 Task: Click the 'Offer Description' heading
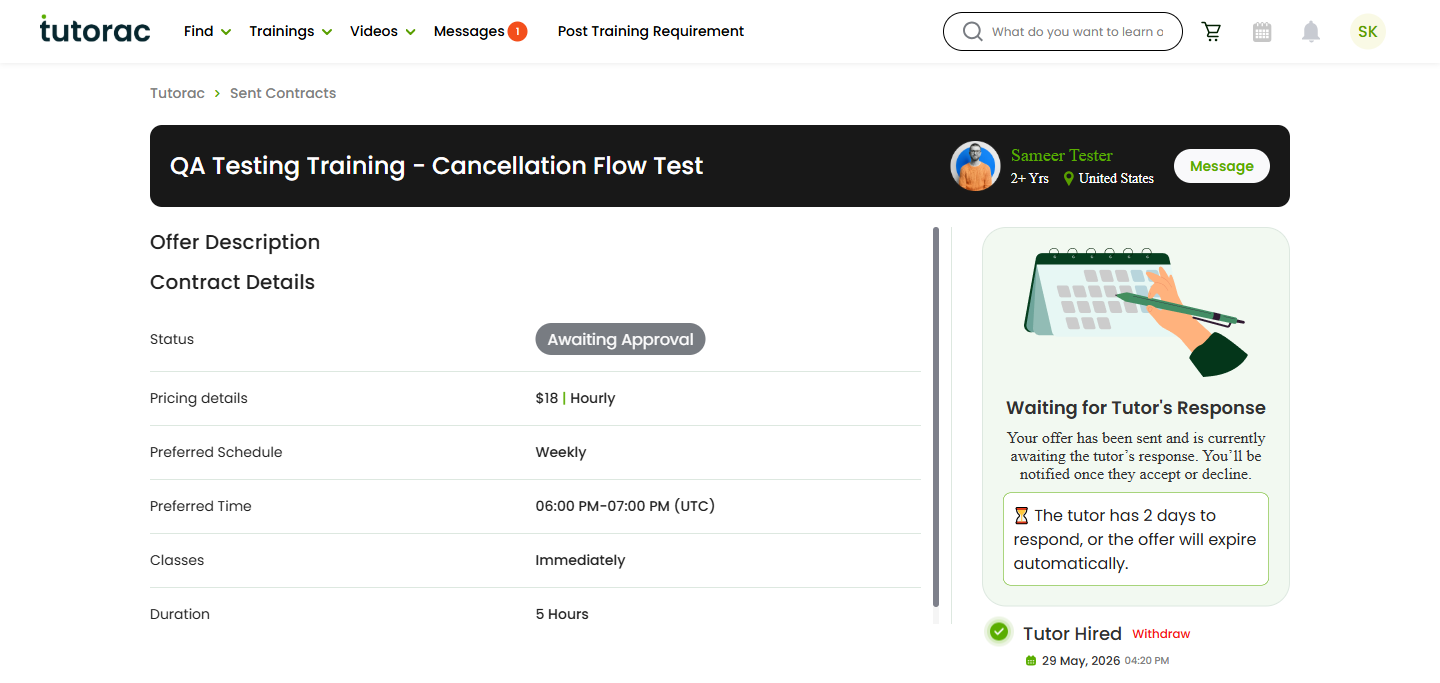235,242
